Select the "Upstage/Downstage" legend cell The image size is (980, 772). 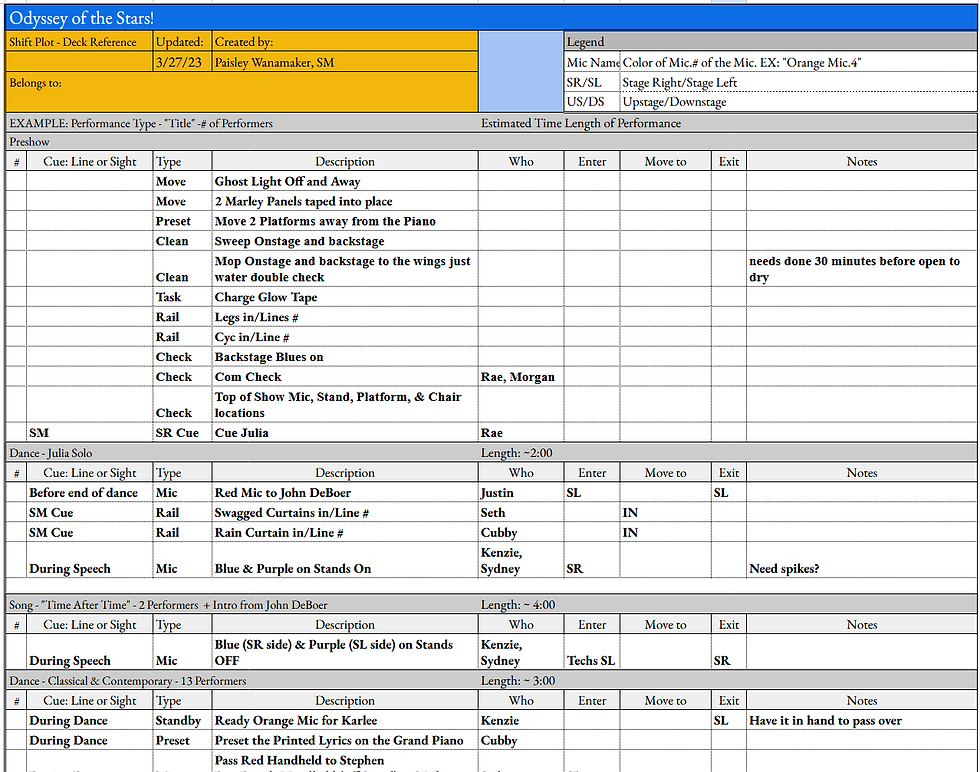click(x=798, y=102)
